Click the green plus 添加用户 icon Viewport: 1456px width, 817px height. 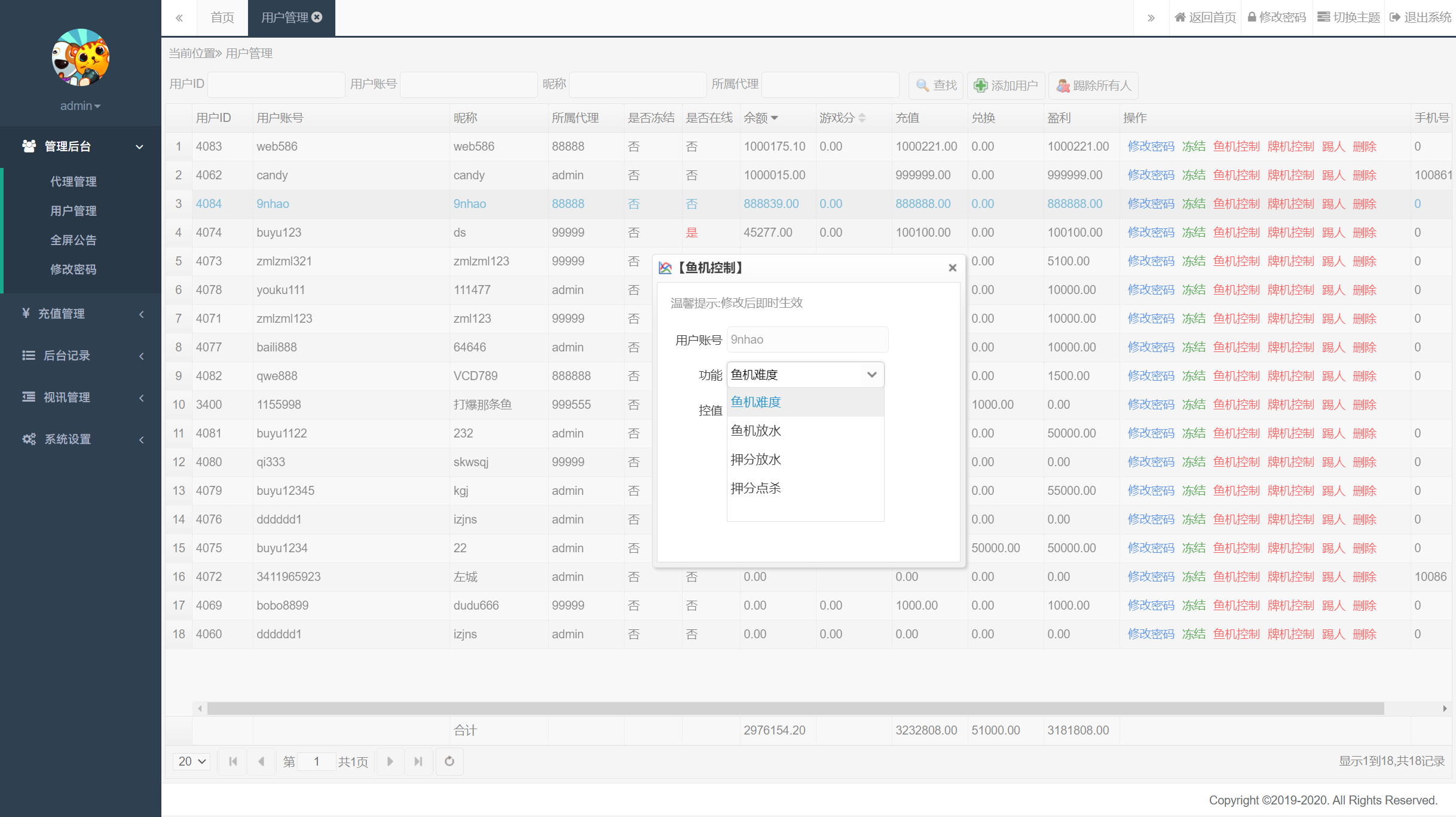[981, 85]
